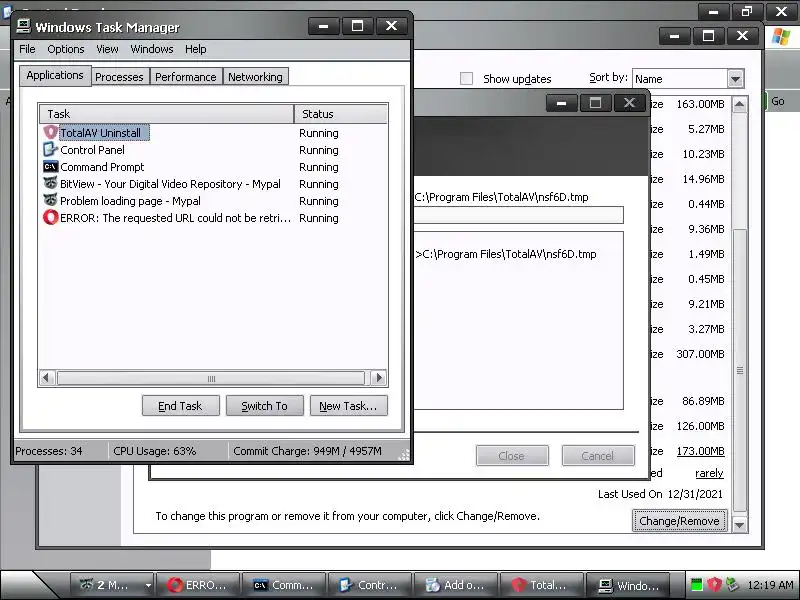The height and width of the screenshot is (600, 800).
Task: Click the Commit Charge status entry
Action: 307,451
